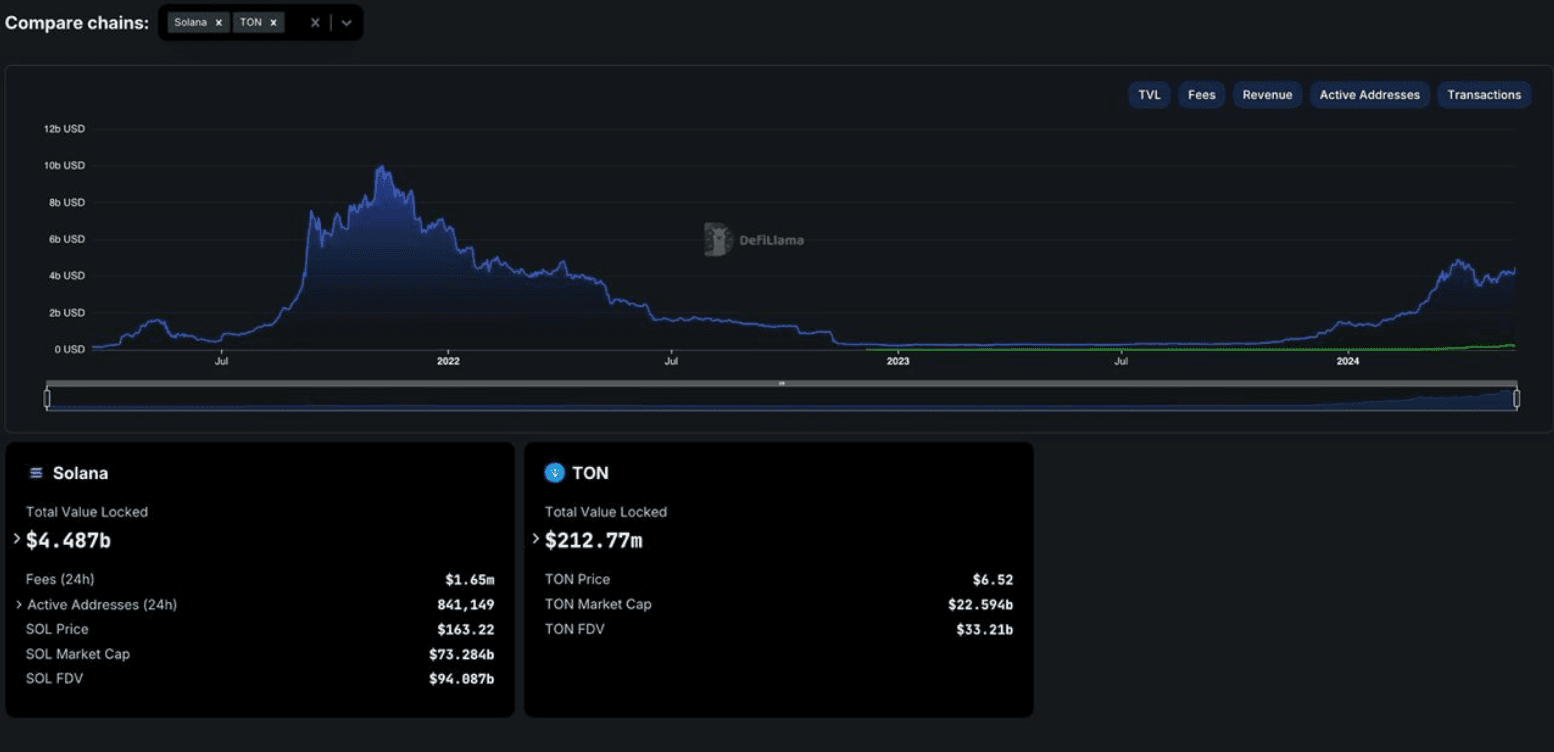Image resolution: width=1554 pixels, height=752 pixels.
Task: Remove the TON chain tag
Action: [x=273, y=23]
